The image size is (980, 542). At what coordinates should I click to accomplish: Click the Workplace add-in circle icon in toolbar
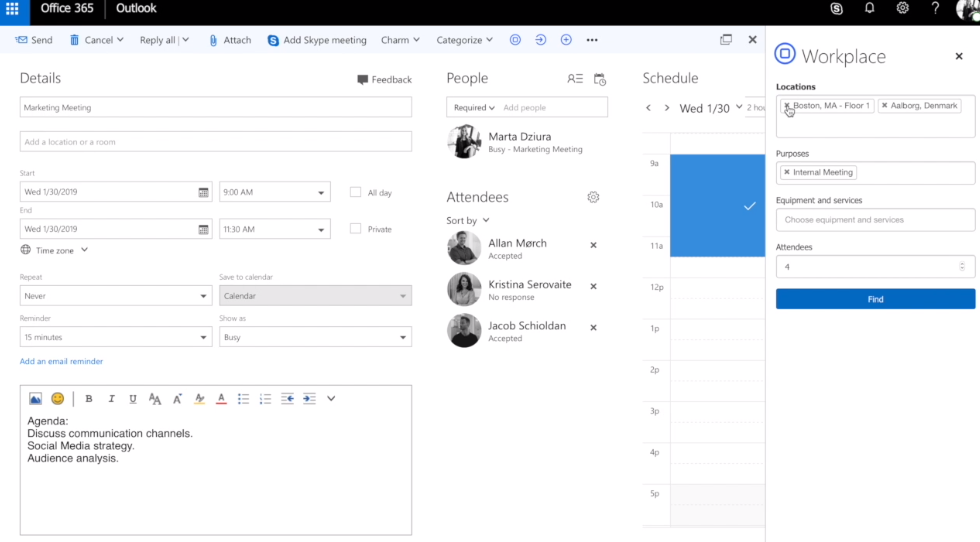coord(515,40)
